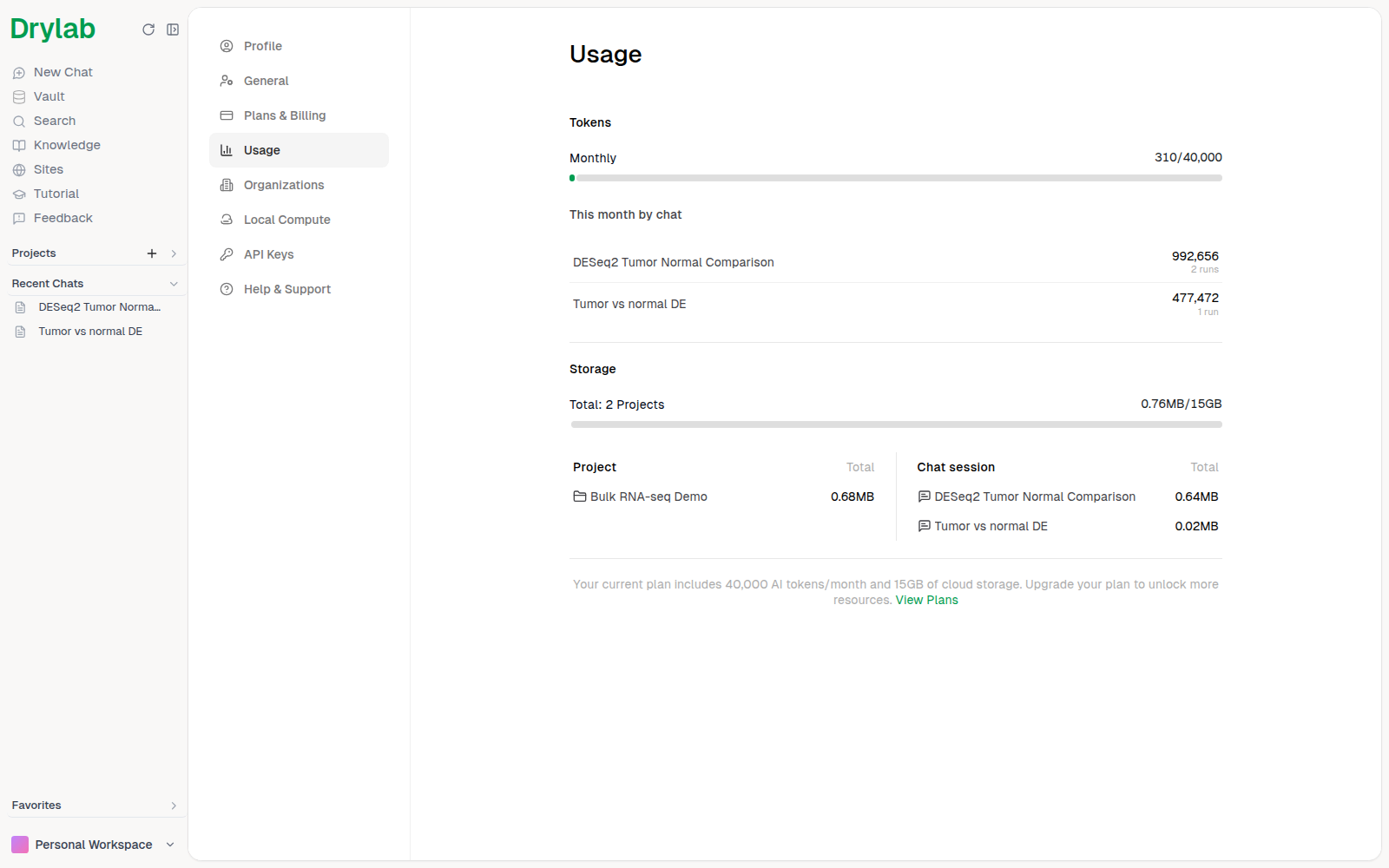
Task: Click the New Chat icon
Action: [19, 73]
